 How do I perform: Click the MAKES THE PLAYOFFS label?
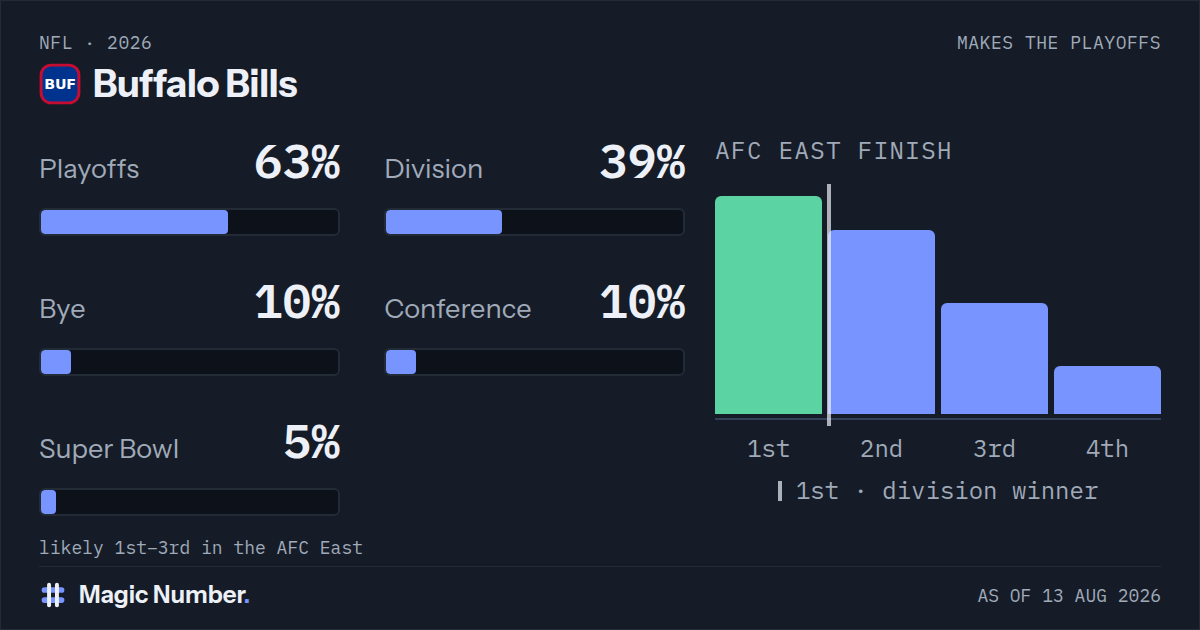(x=1059, y=43)
